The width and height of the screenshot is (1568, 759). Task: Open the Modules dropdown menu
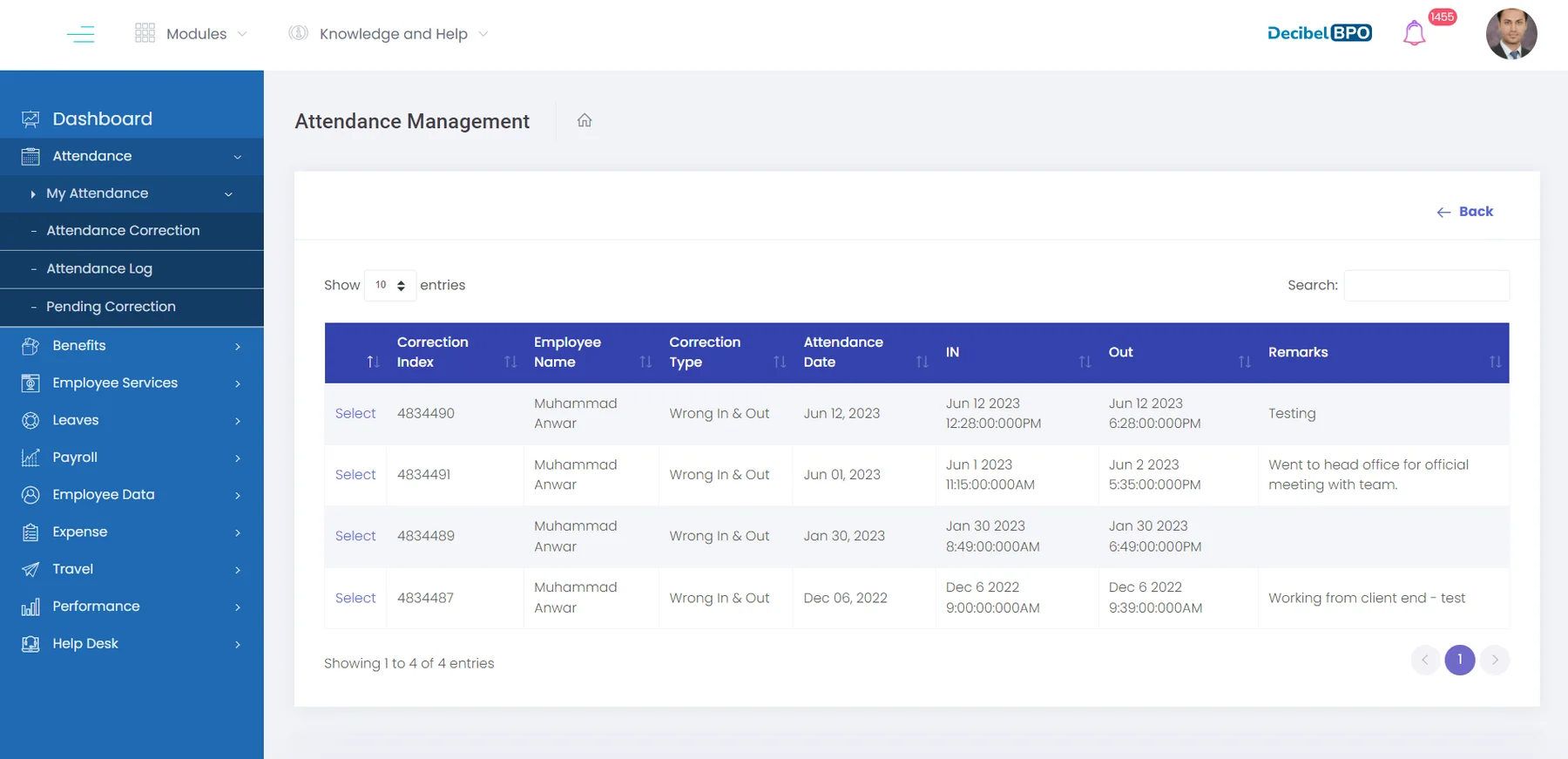click(x=192, y=34)
